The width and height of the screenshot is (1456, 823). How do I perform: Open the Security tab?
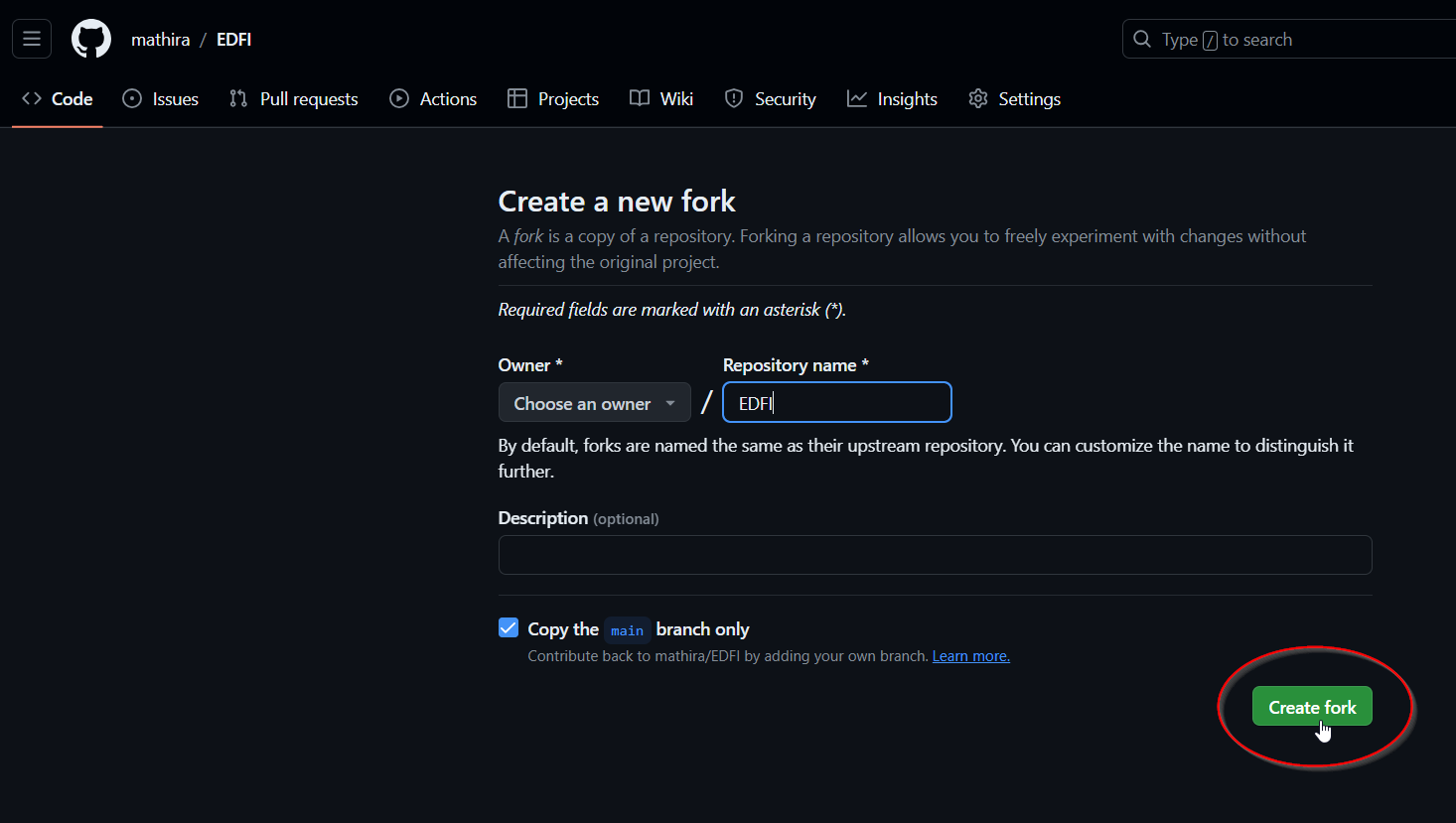[x=771, y=99]
